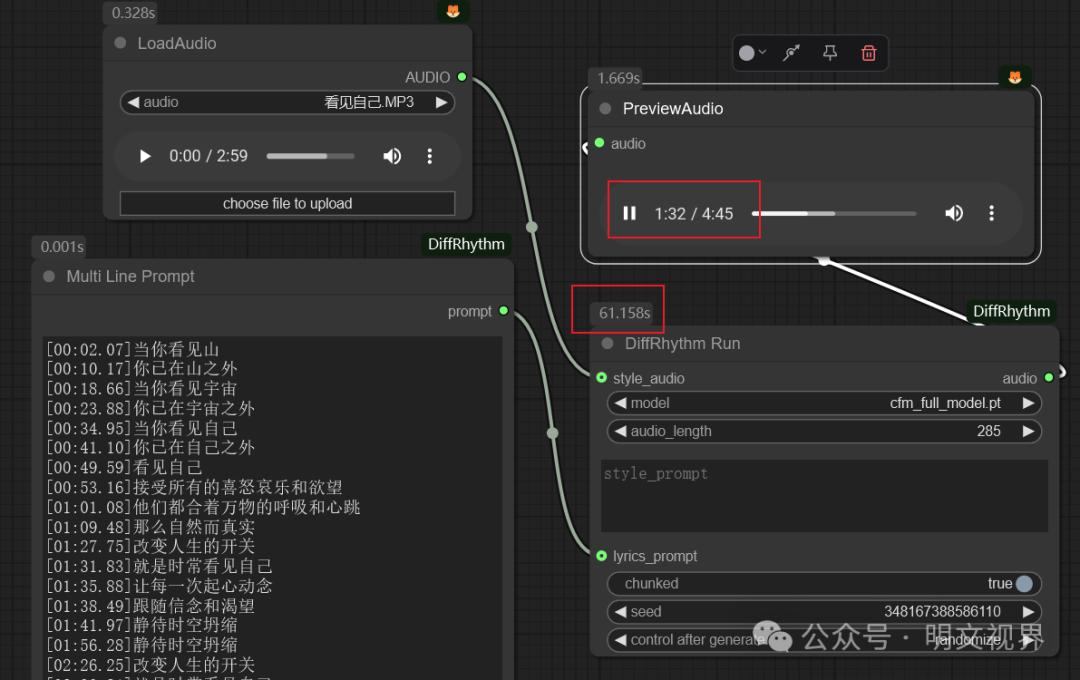1080x680 pixels.
Task: Click the choose file to upload button
Action: pyautogui.click(x=287, y=204)
